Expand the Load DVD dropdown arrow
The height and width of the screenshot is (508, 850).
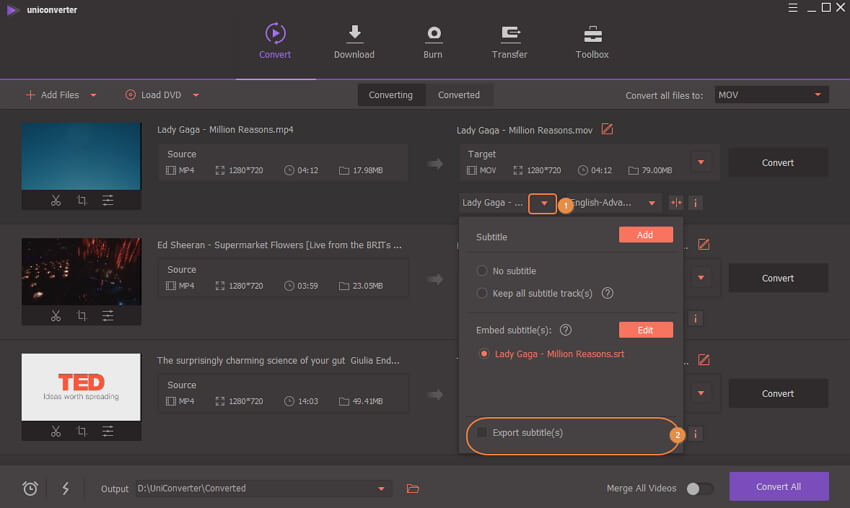[x=196, y=95]
